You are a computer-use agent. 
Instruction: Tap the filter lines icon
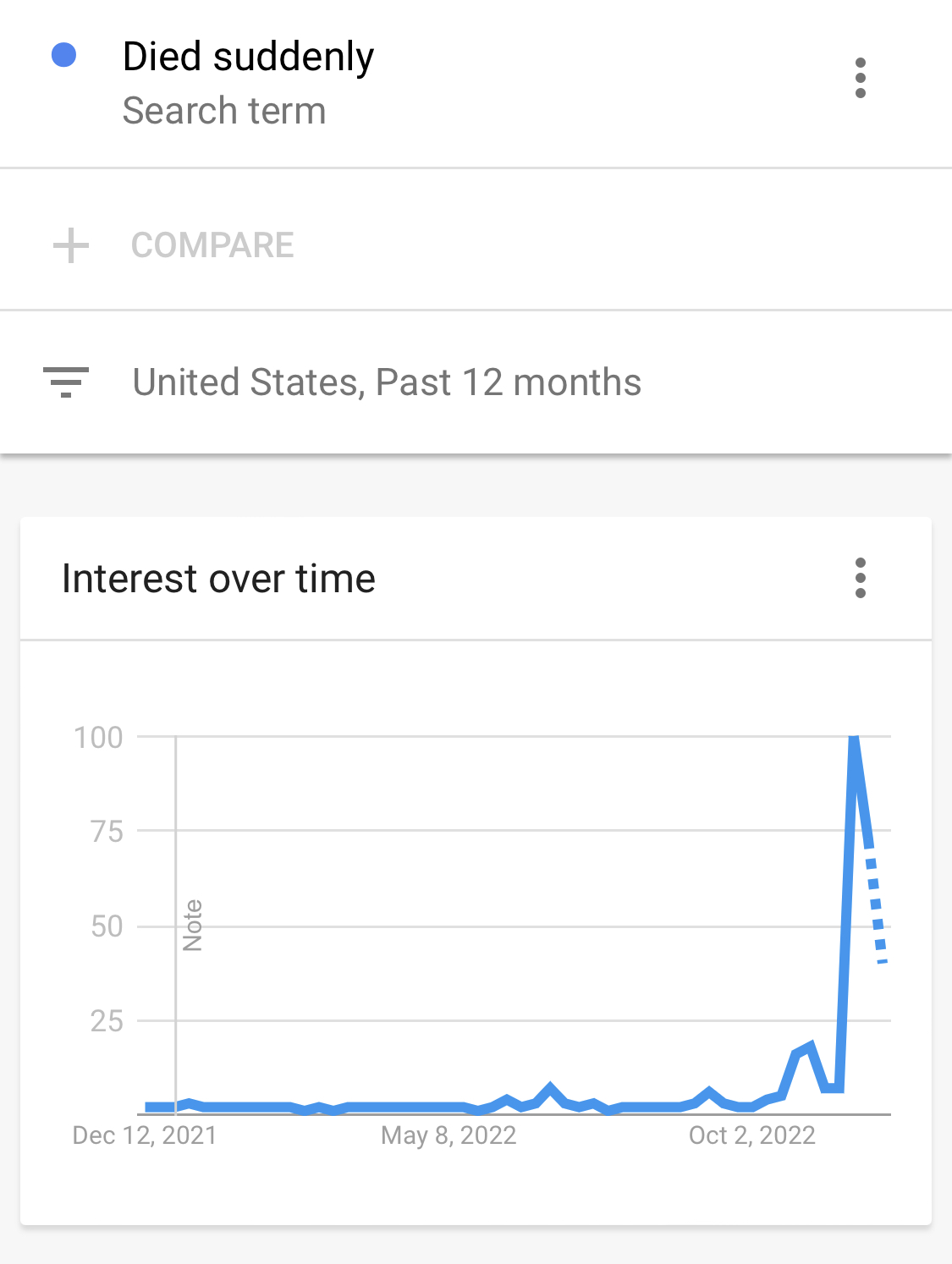tap(66, 382)
